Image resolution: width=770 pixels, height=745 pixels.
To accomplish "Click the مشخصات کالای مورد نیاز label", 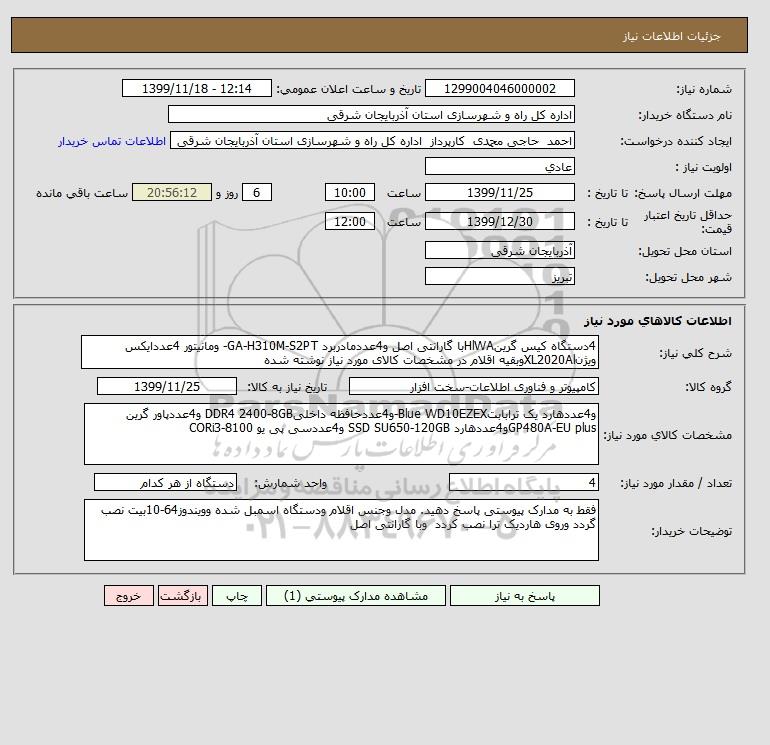I will tap(667, 435).
